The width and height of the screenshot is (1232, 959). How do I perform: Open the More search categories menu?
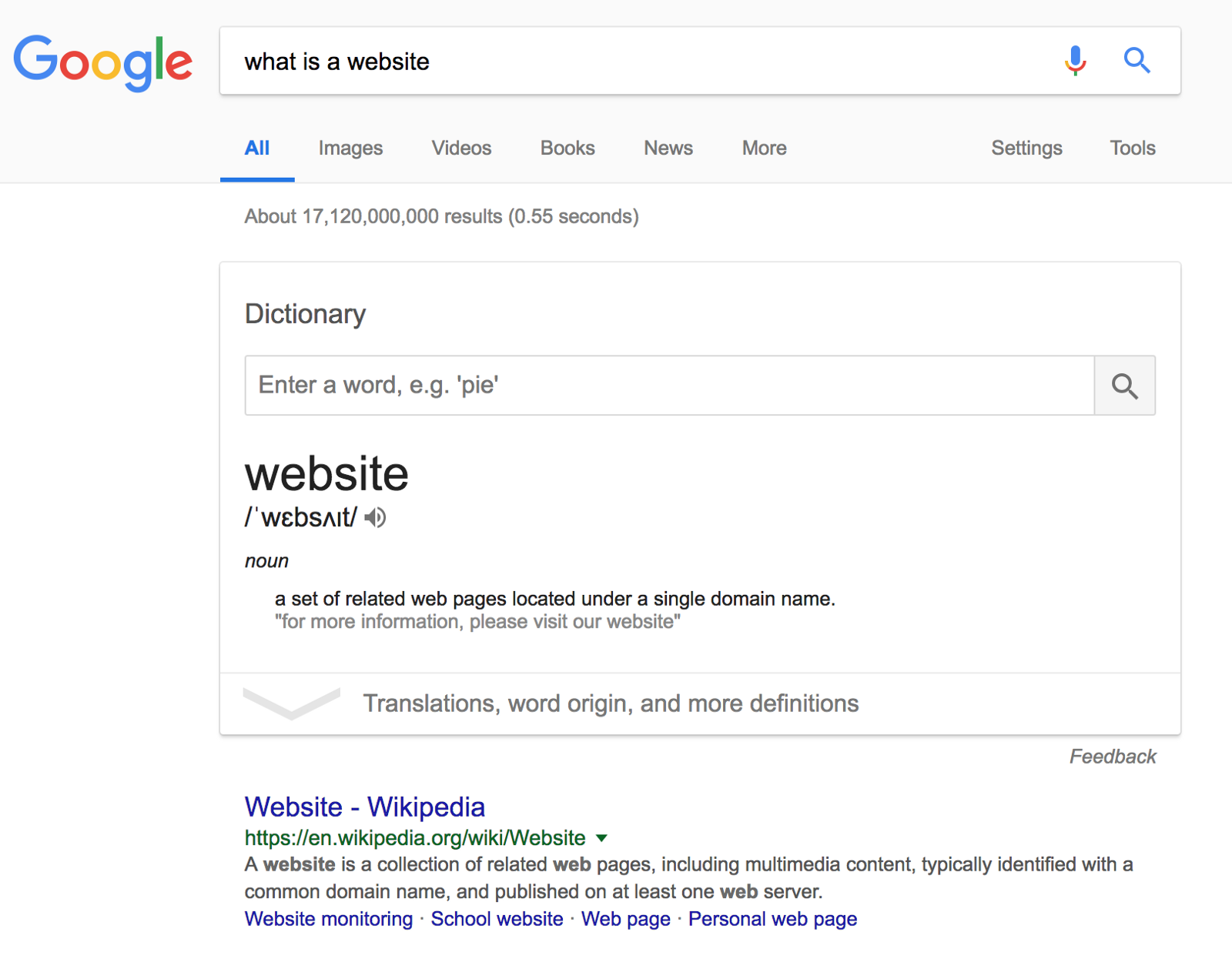point(764,148)
